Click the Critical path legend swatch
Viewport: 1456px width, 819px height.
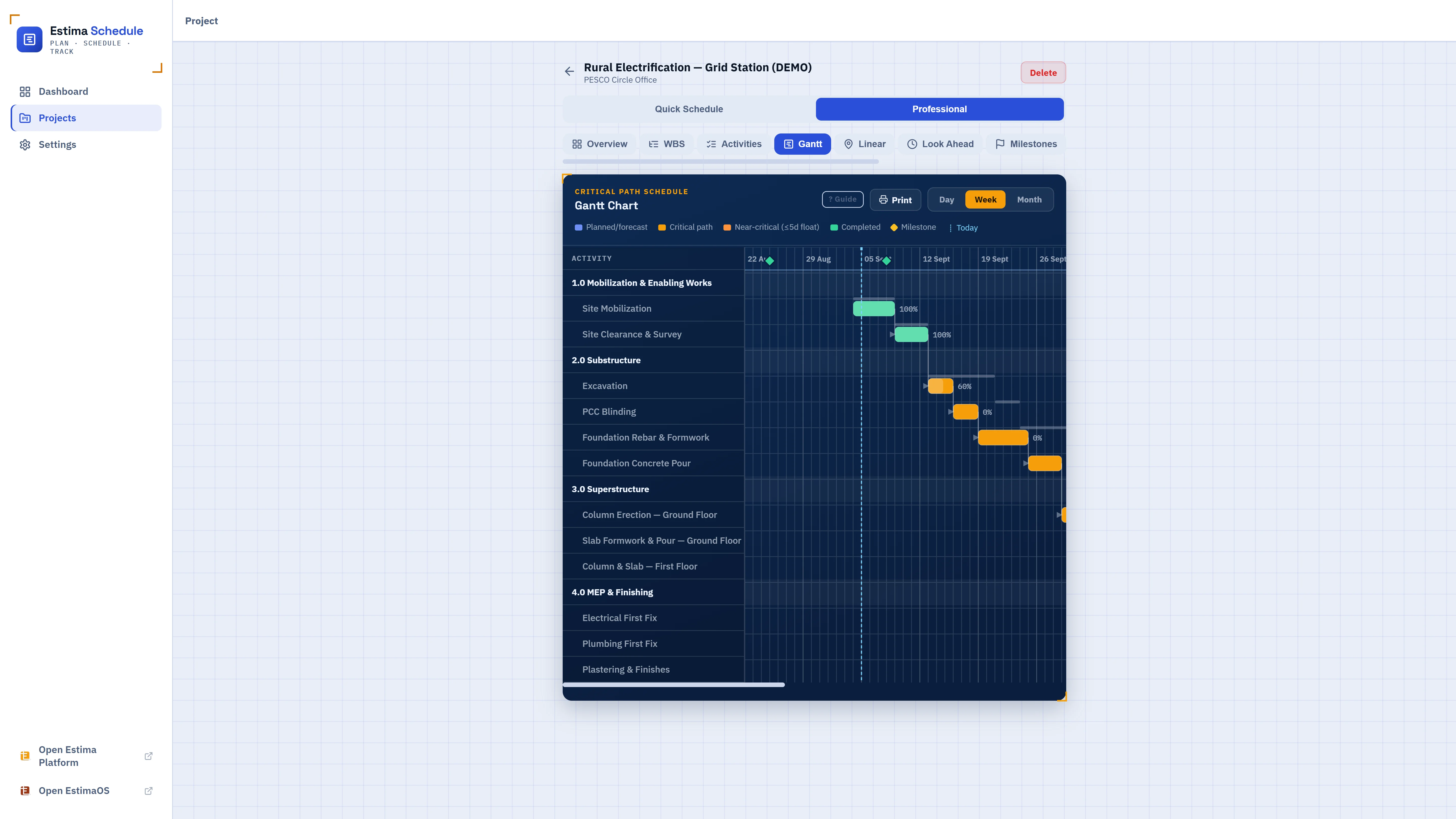[662, 228]
